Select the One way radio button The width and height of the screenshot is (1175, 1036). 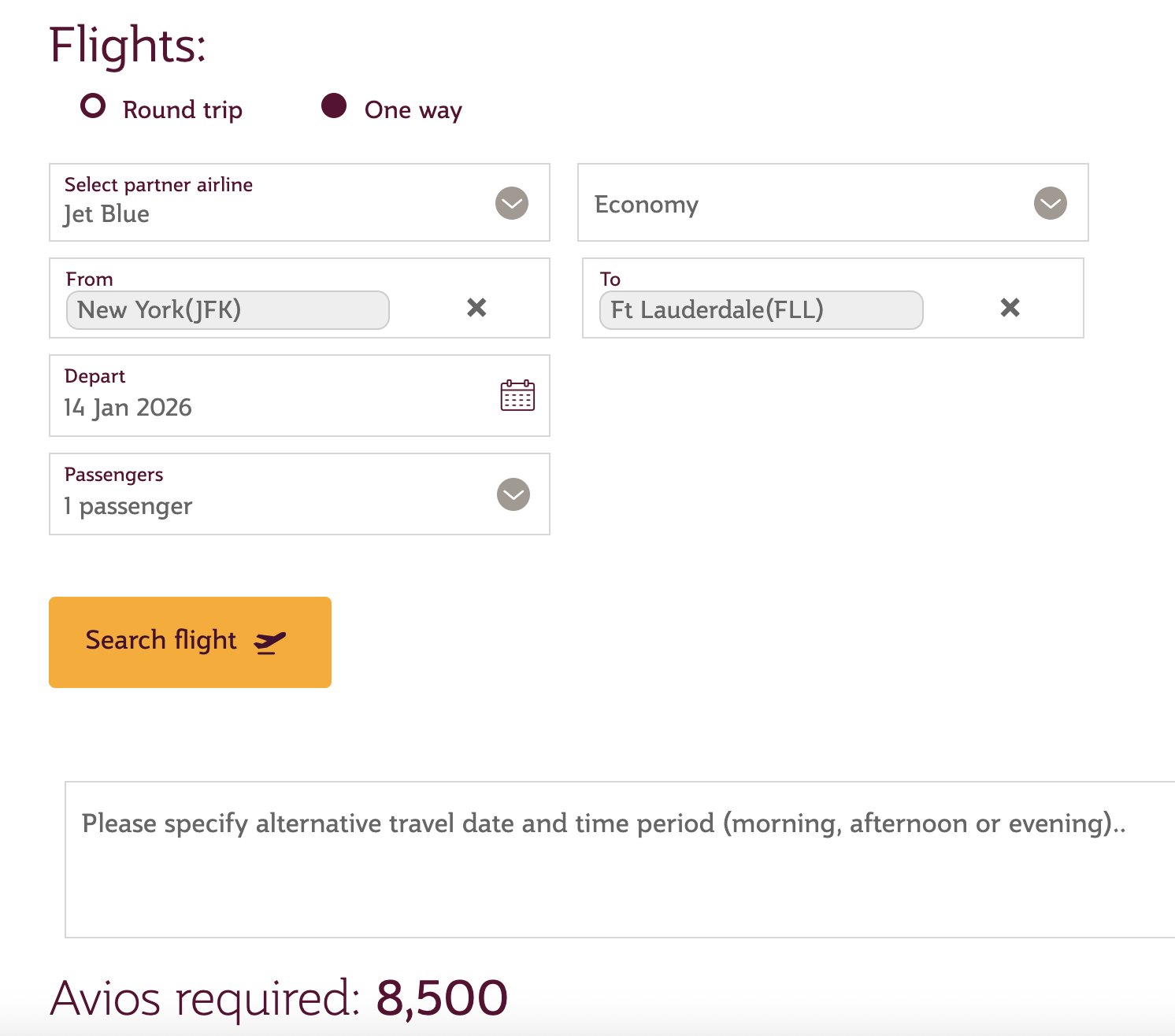click(x=334, y=105)
